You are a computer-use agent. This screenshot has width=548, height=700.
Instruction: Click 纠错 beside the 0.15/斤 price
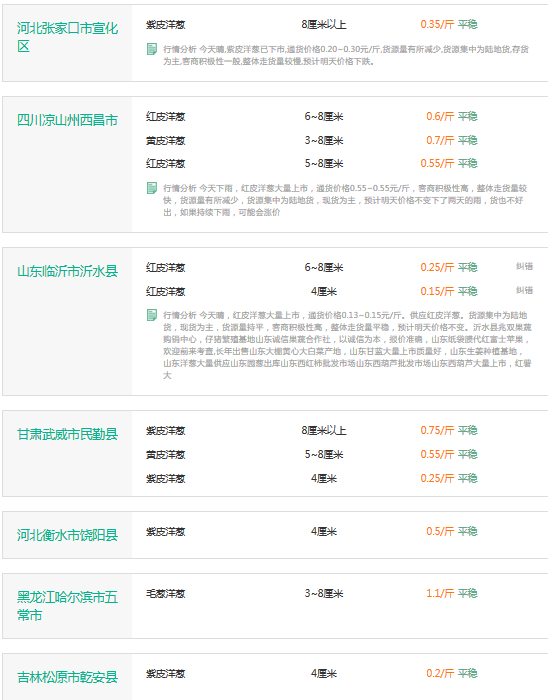pos(524,291)
